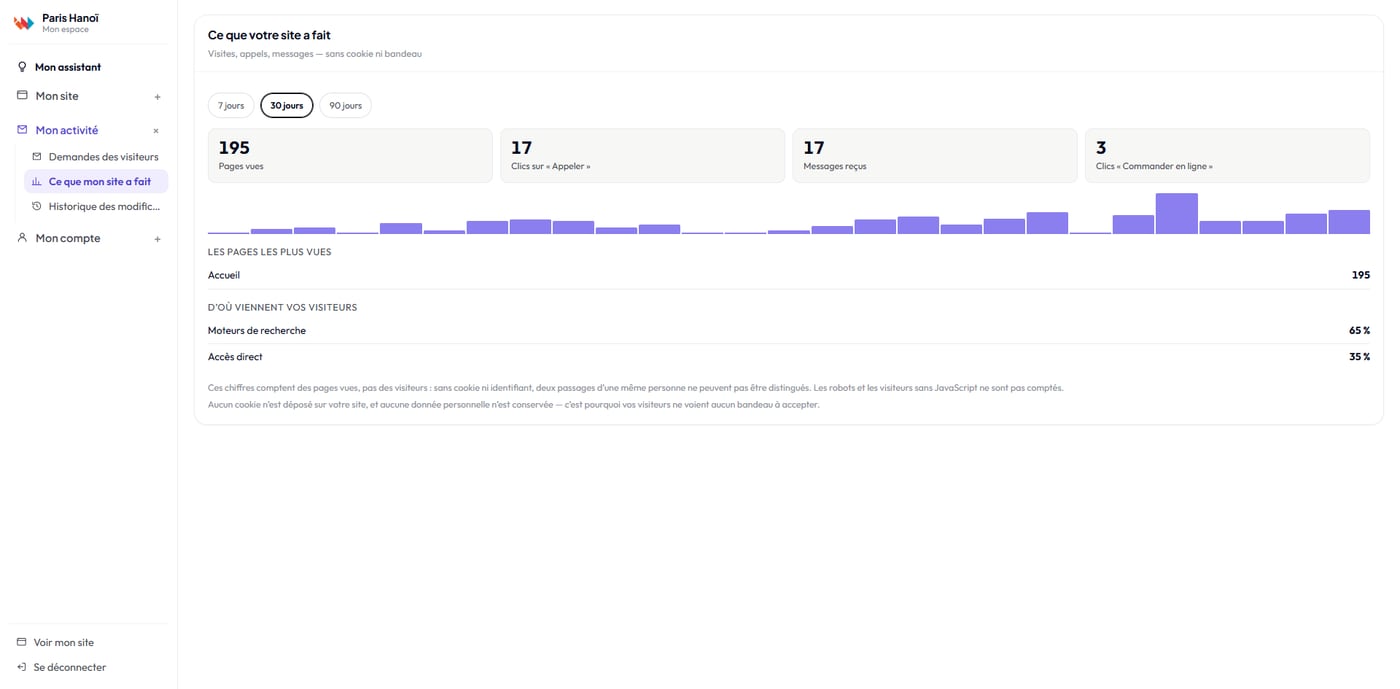Click the Moteurs de recherche row

tap(789, 330)
